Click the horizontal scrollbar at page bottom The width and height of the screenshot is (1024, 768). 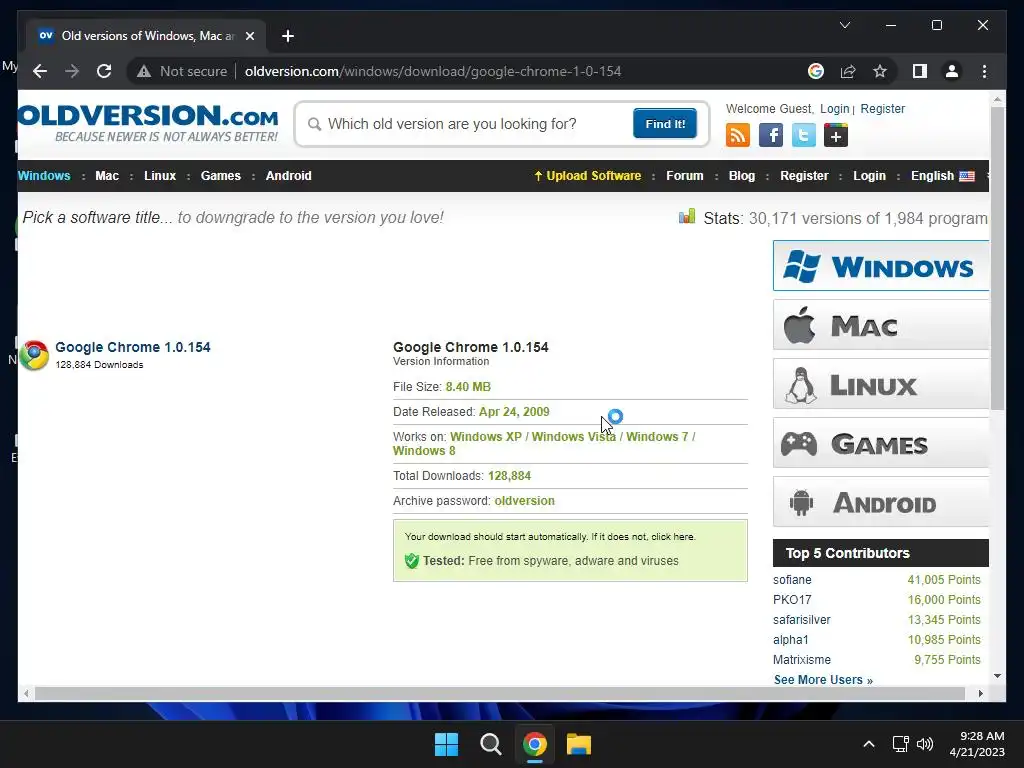500,694
